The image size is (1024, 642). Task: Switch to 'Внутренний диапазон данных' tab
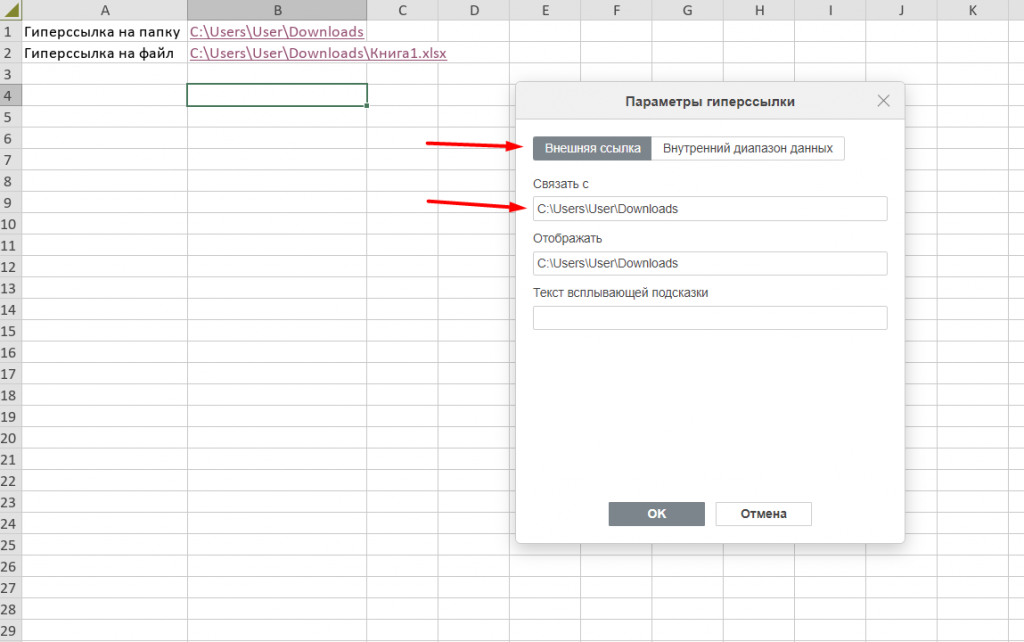[x=748, y=148]
